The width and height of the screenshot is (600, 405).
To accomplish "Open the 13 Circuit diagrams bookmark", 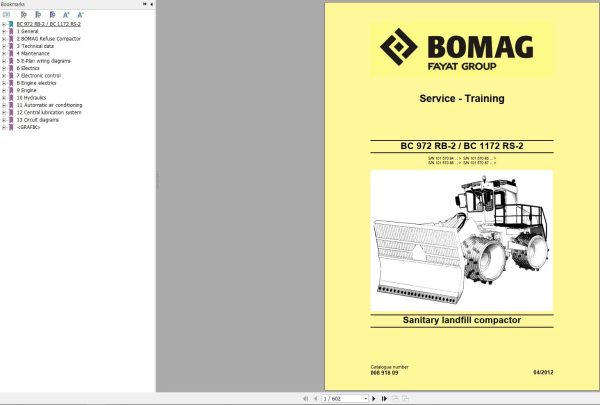I will (x=38, y=120).
